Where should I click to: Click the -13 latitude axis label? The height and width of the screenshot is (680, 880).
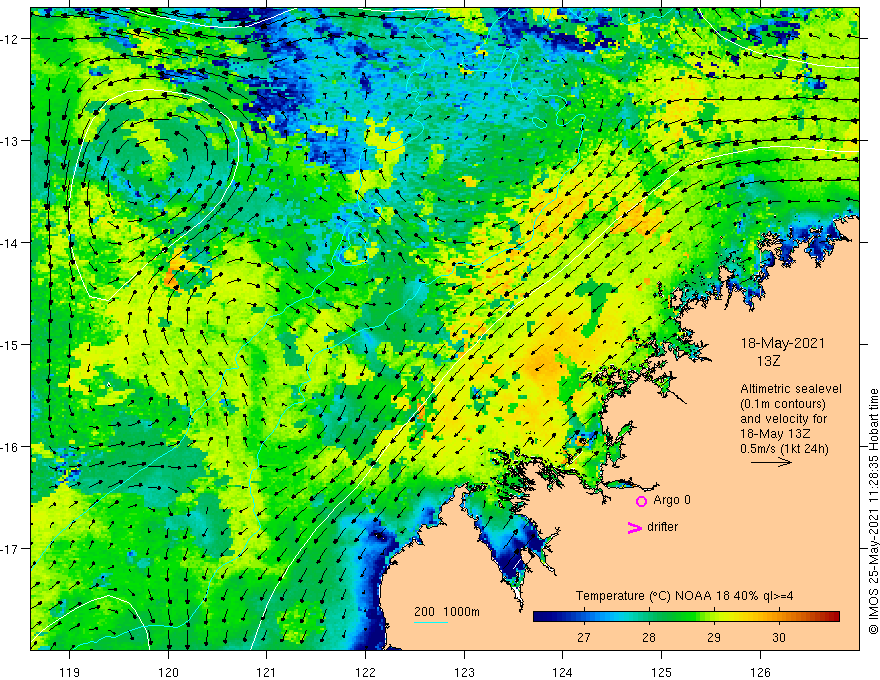coord(11,141)
